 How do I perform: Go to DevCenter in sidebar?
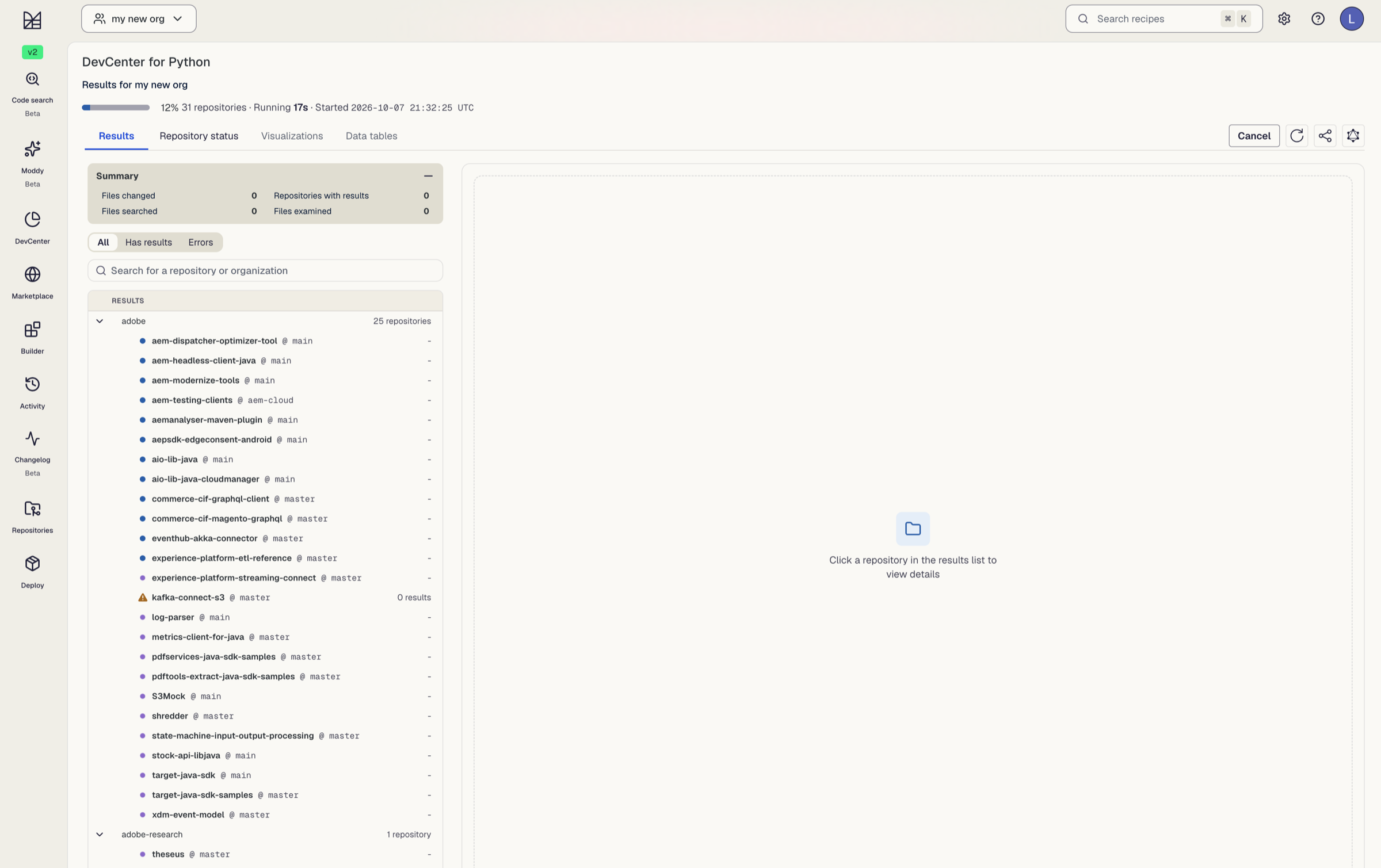[x=32, y=228]
